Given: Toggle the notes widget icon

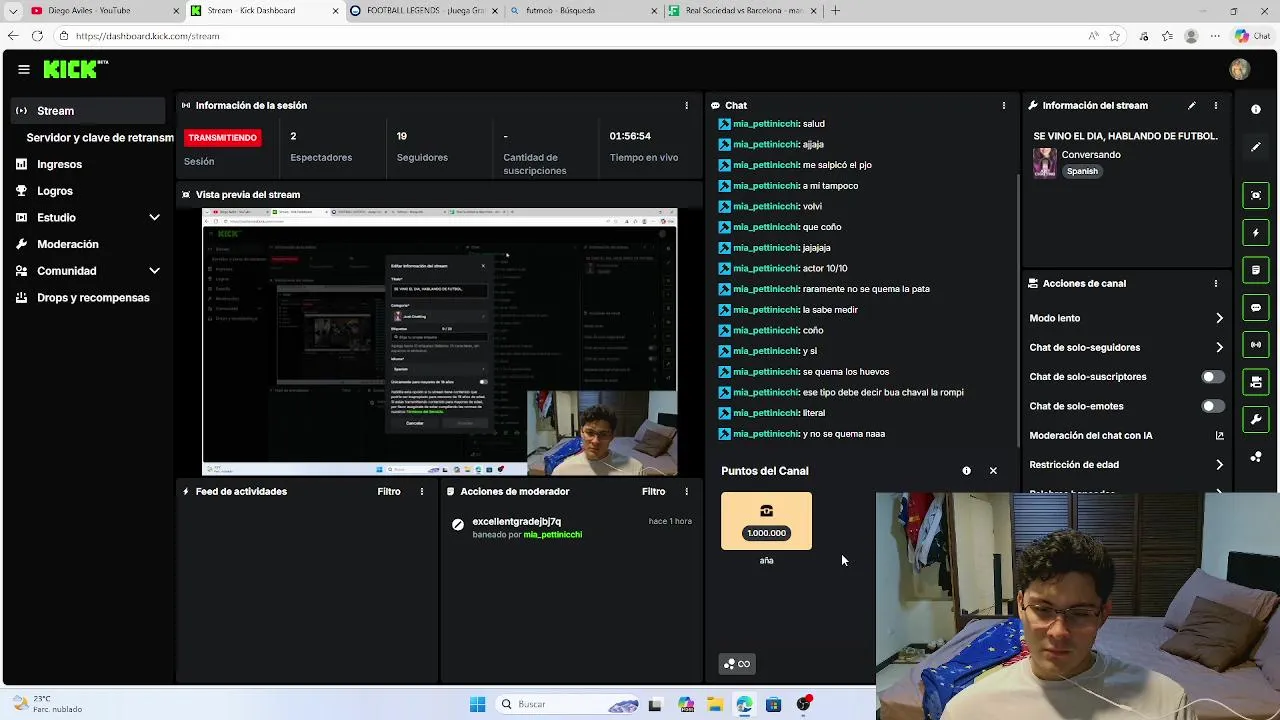Looking at the screenshot, I should pos(1256,270).
